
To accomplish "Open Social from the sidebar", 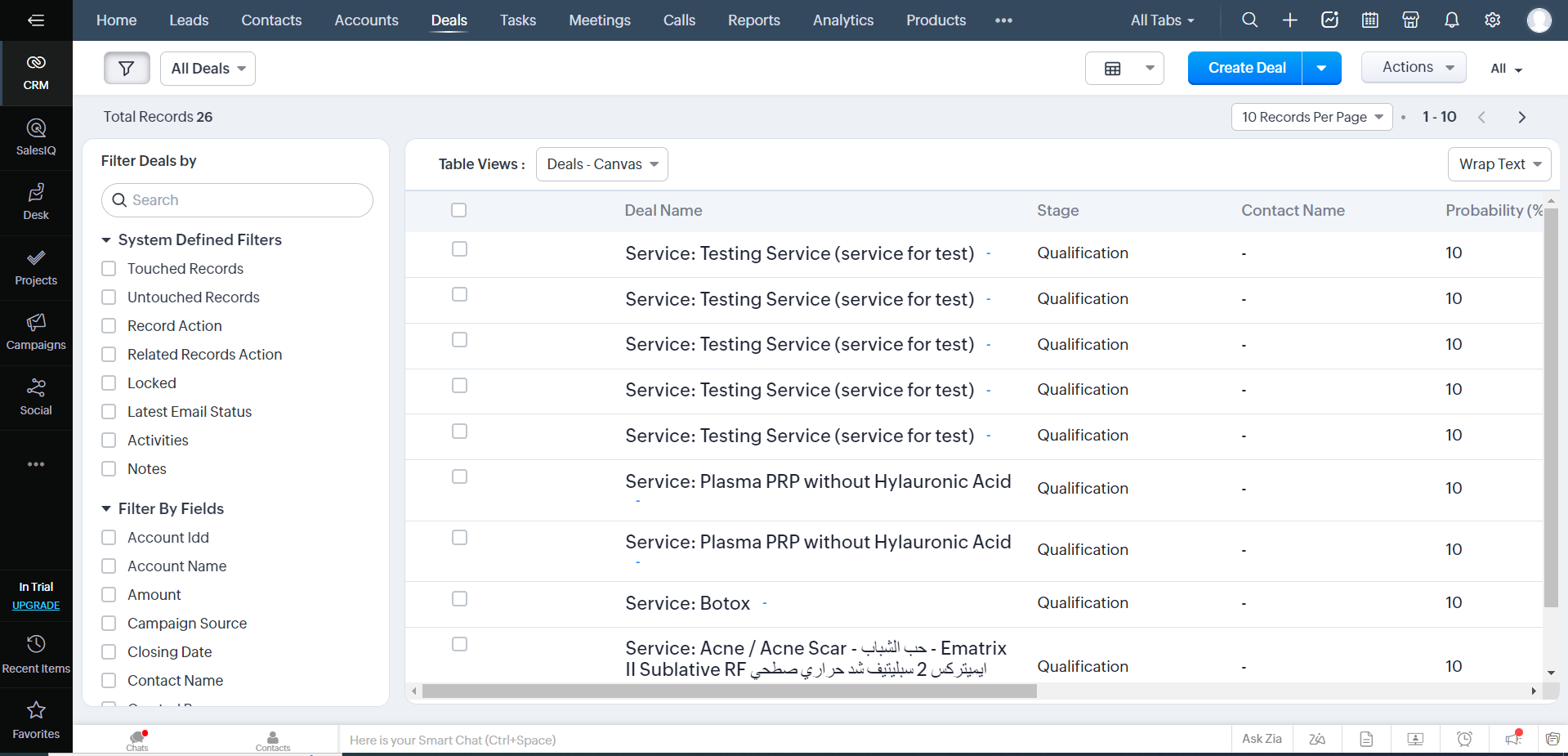I will pyautogui.click(x=36, y=397).
